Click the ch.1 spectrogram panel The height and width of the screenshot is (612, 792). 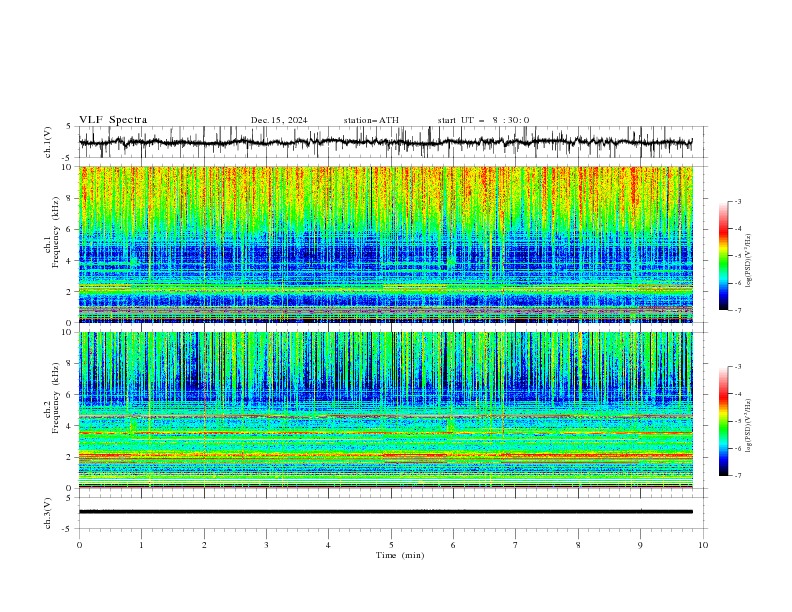[x=385, y=244]
